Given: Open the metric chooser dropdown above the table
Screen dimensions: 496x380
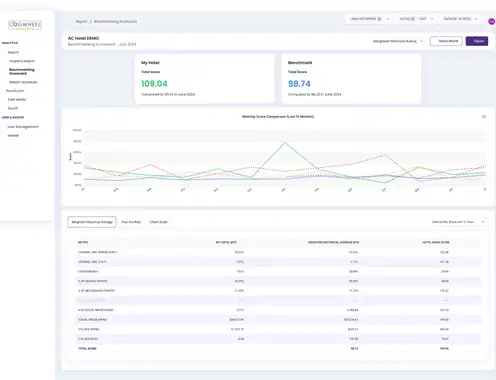Looking at the screenshot, I should pos(458,222).
